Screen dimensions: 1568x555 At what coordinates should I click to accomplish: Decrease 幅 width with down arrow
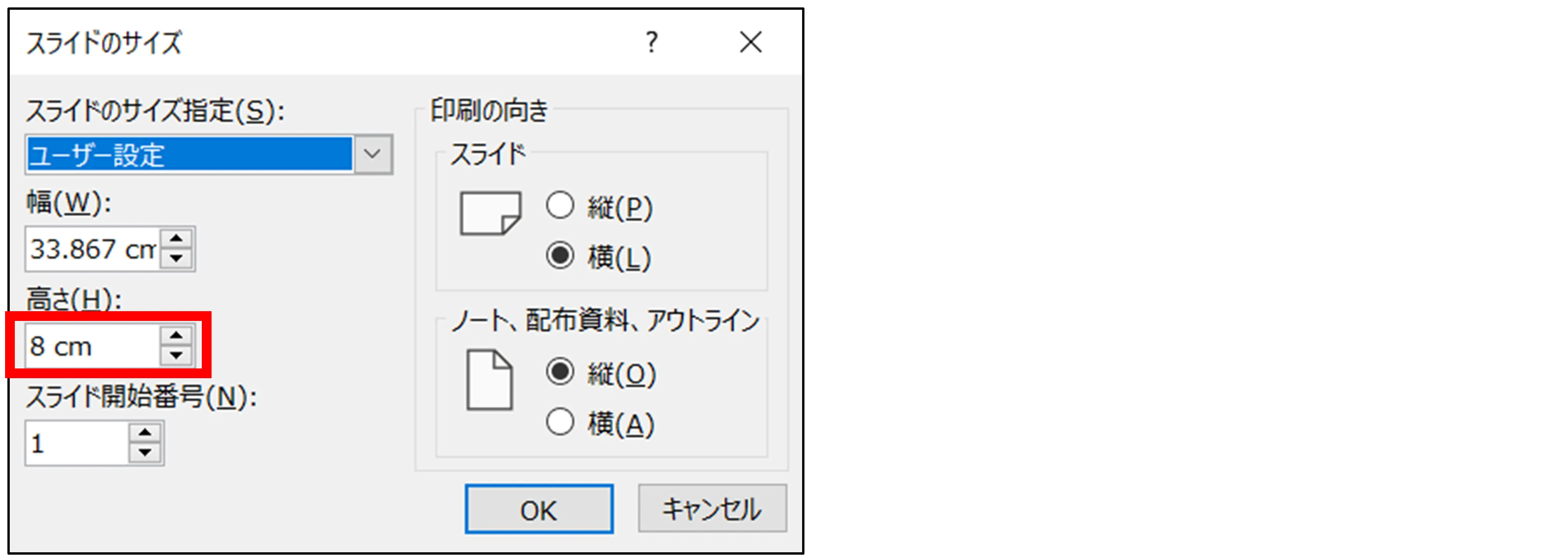pos(176,259)
